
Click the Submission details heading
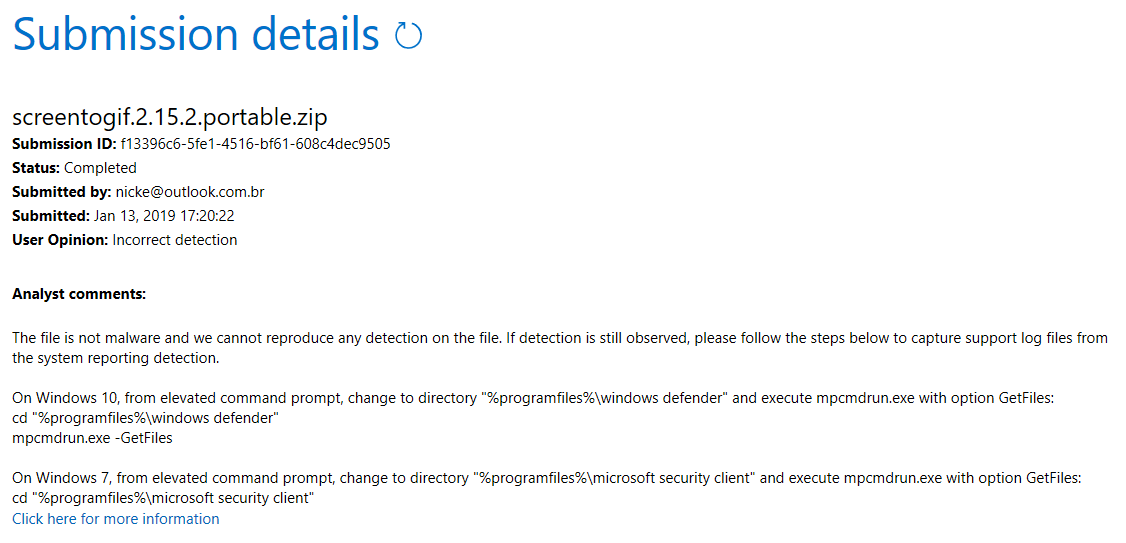pos(196,33)
